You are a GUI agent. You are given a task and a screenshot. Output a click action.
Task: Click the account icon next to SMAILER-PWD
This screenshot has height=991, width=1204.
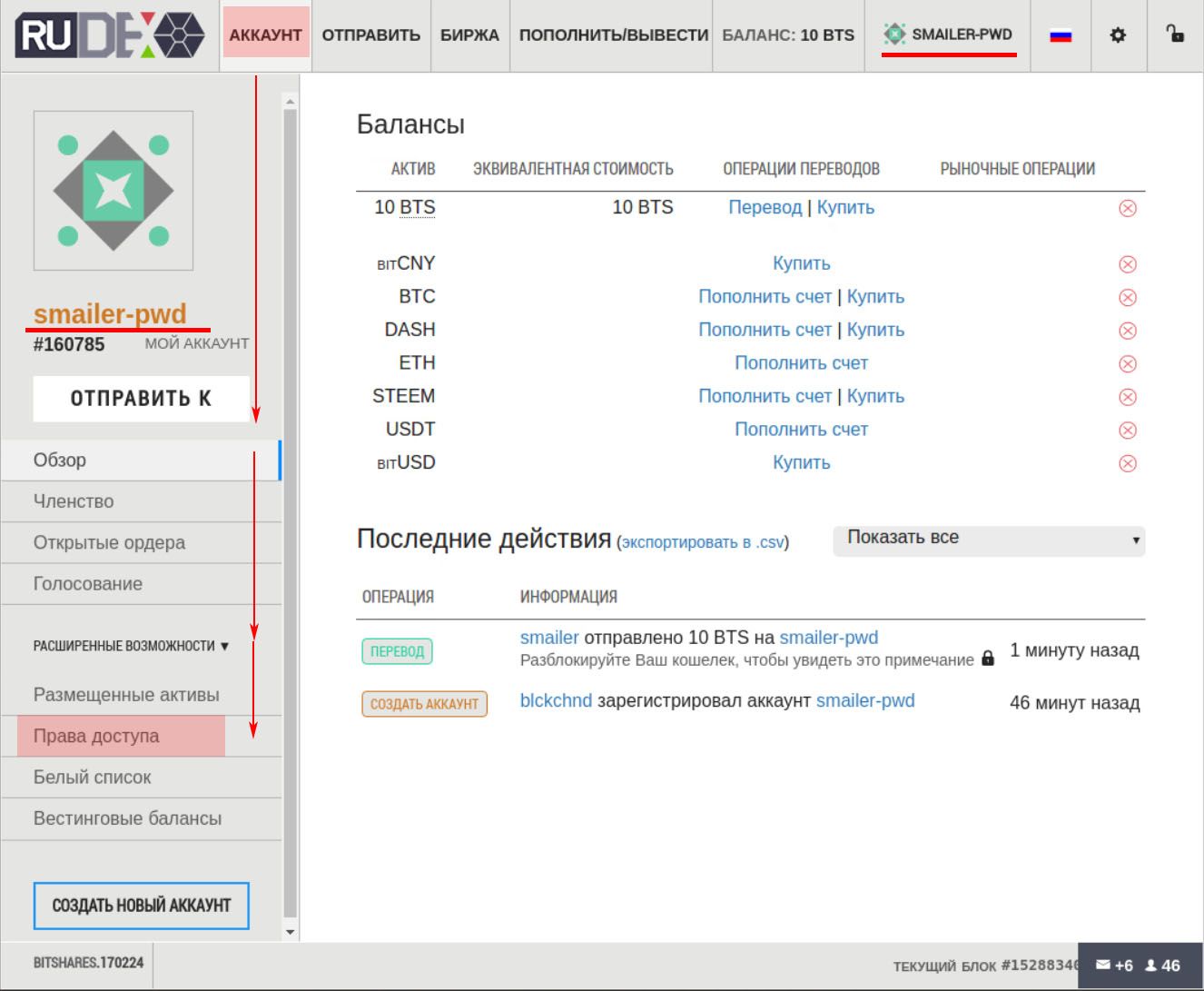coord(894,35)
